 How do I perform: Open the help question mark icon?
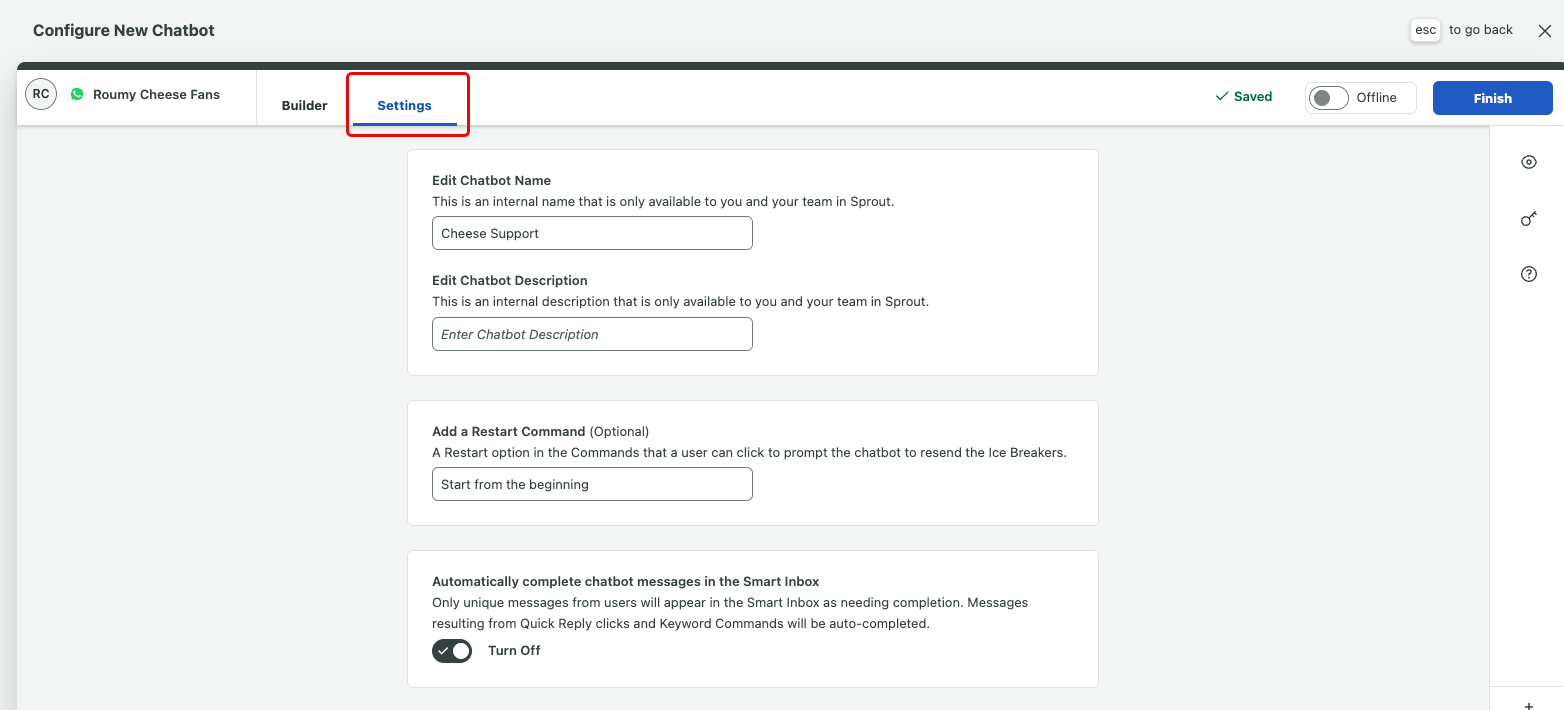(x=1528, y=274)
